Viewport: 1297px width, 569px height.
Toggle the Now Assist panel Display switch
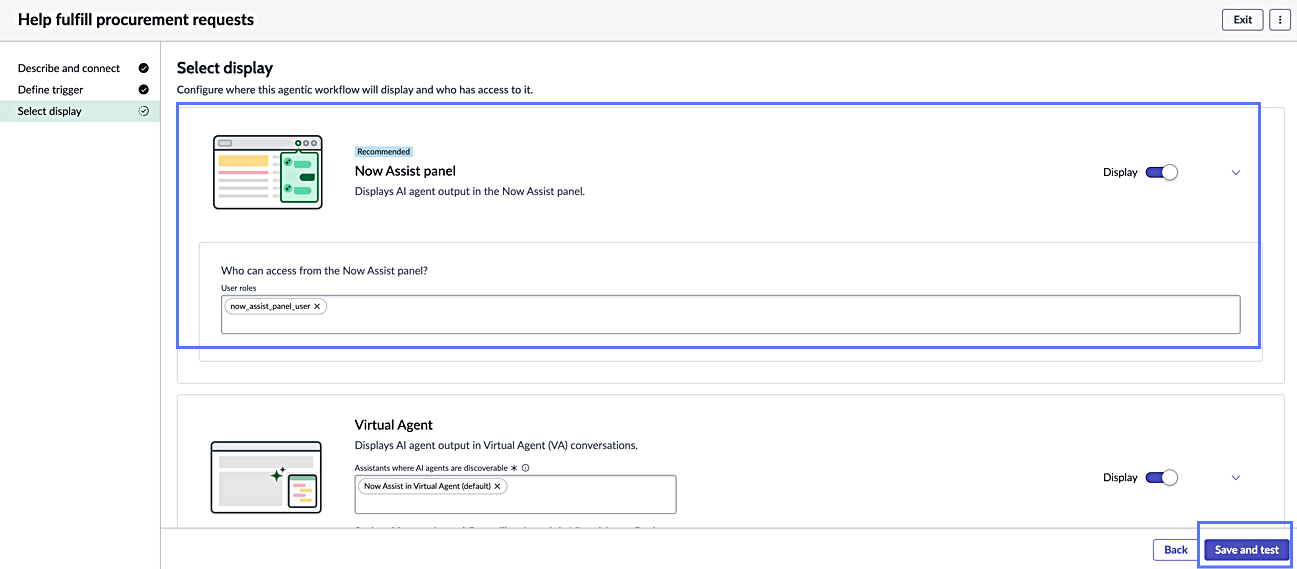(1162, 172)
